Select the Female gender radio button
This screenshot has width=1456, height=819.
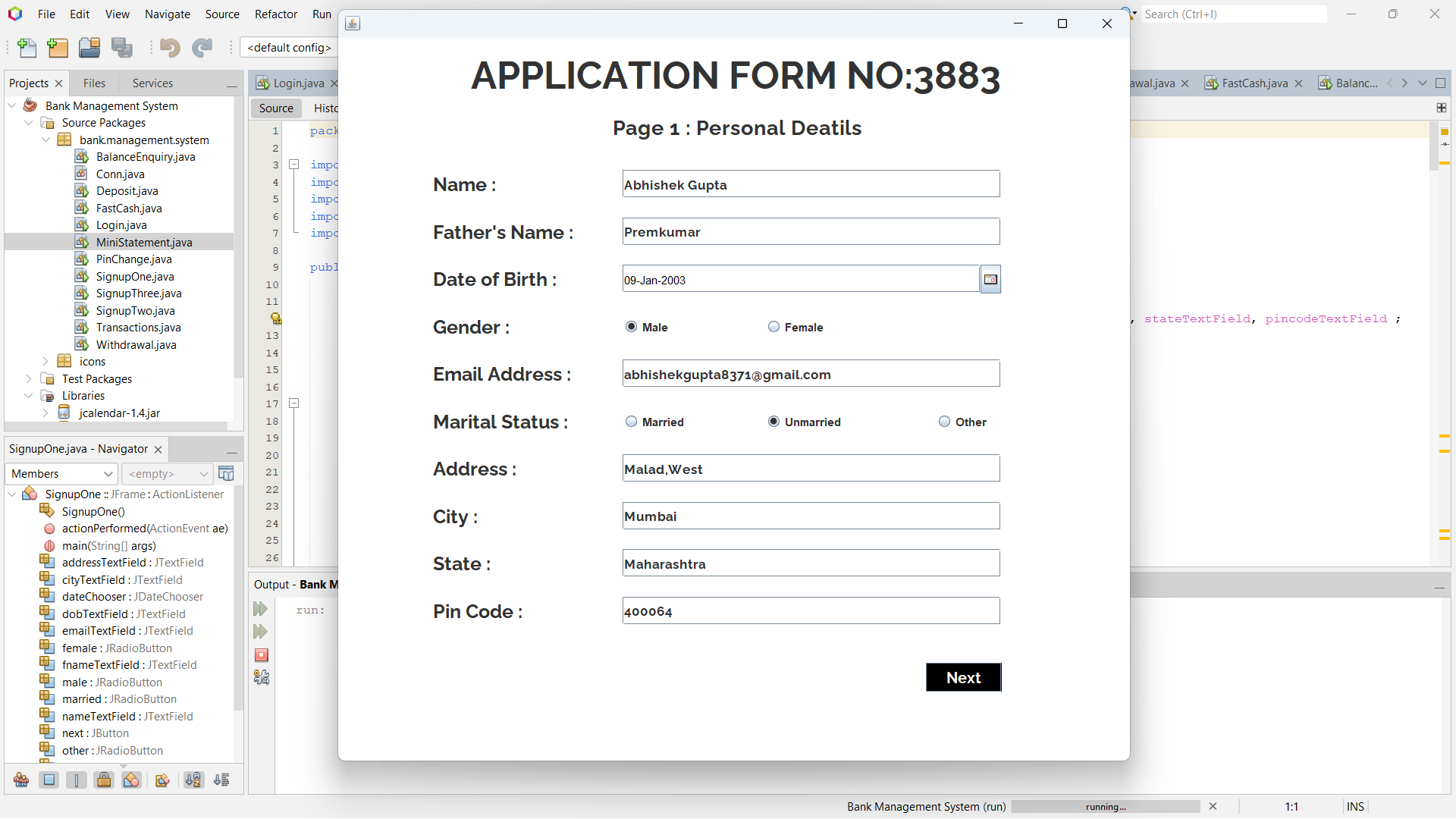tap(773, 327)
